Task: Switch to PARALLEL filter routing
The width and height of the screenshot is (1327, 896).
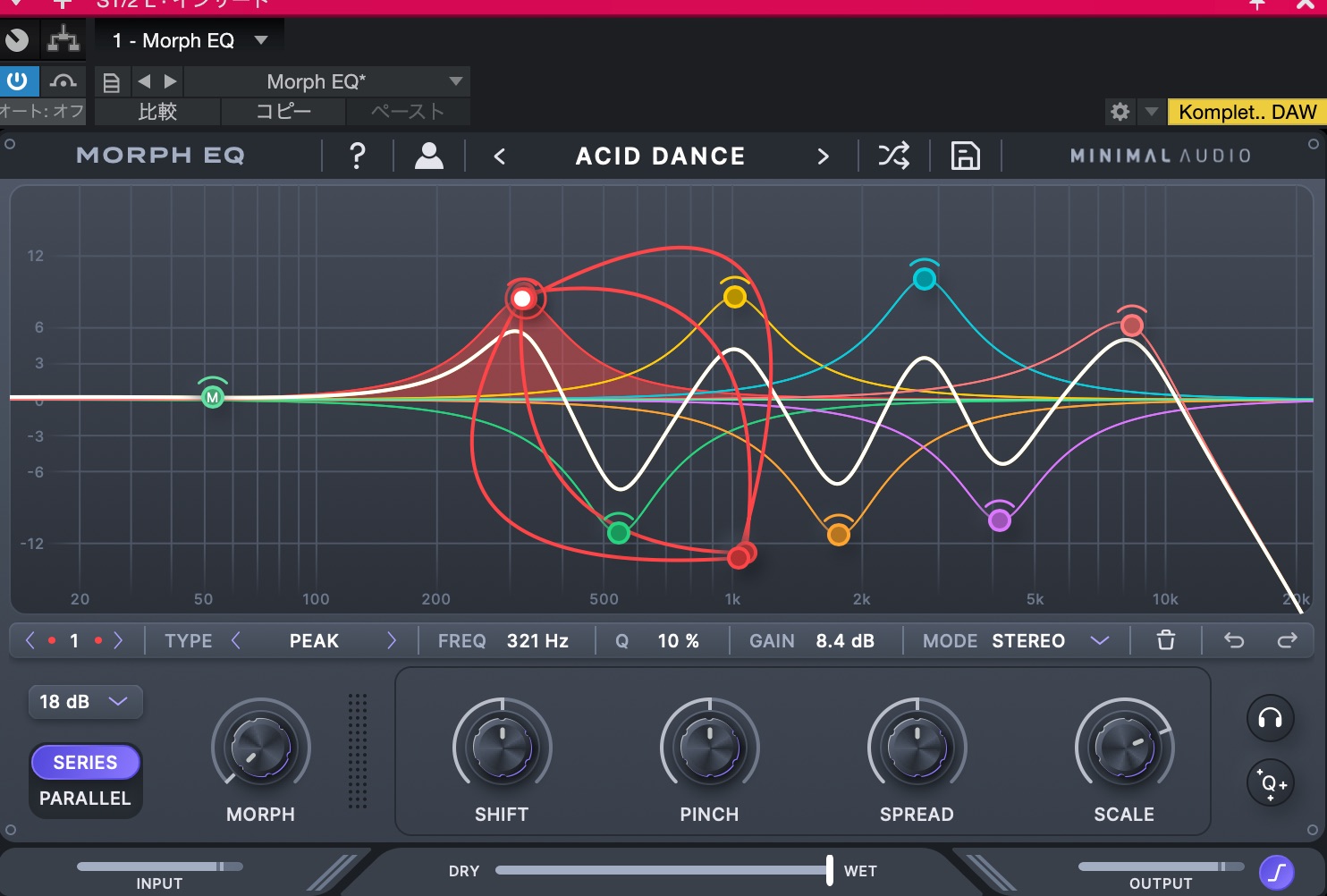Action: (x=85, y=799)
